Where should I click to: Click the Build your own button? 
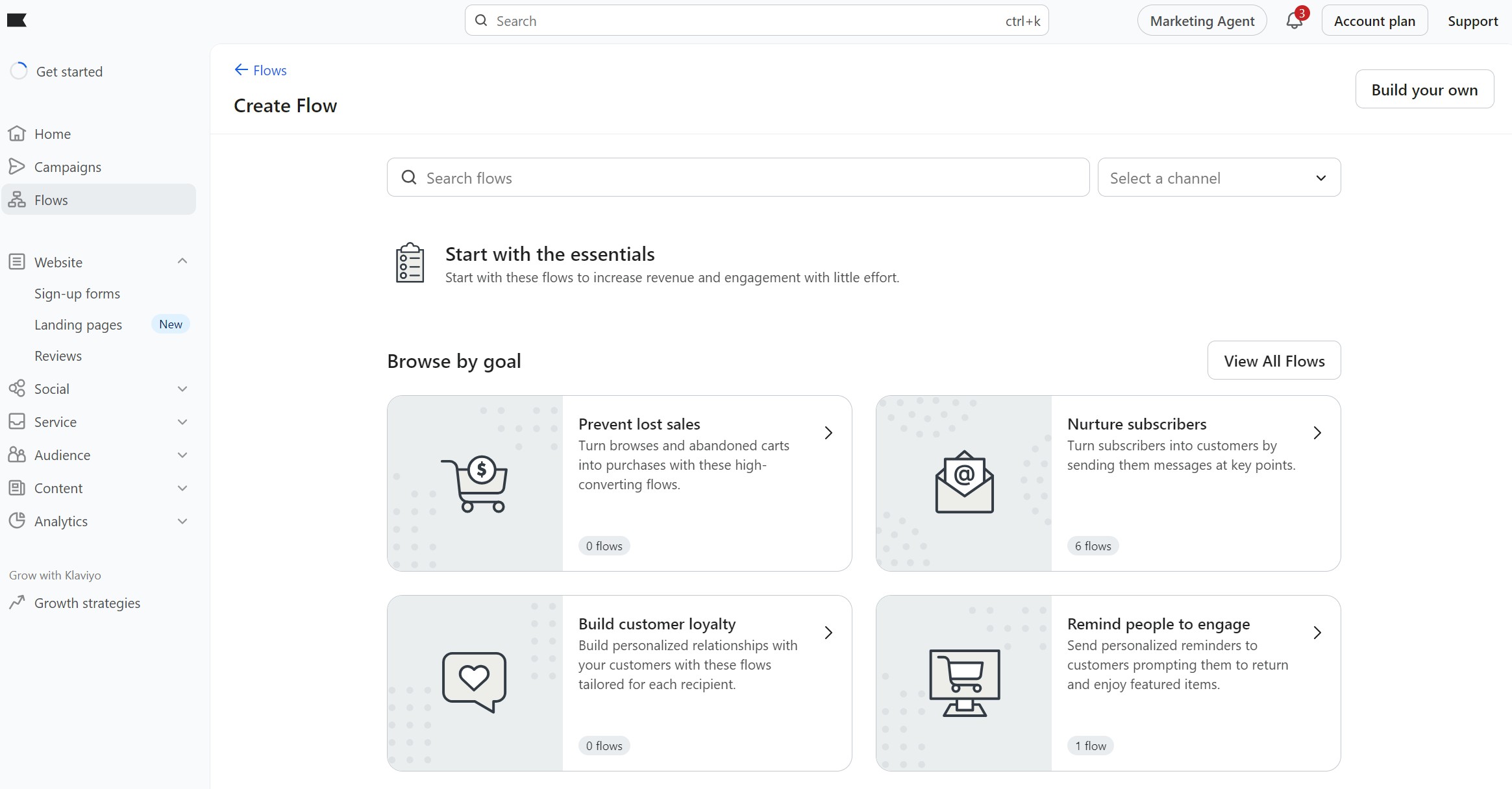point(1424,89)
